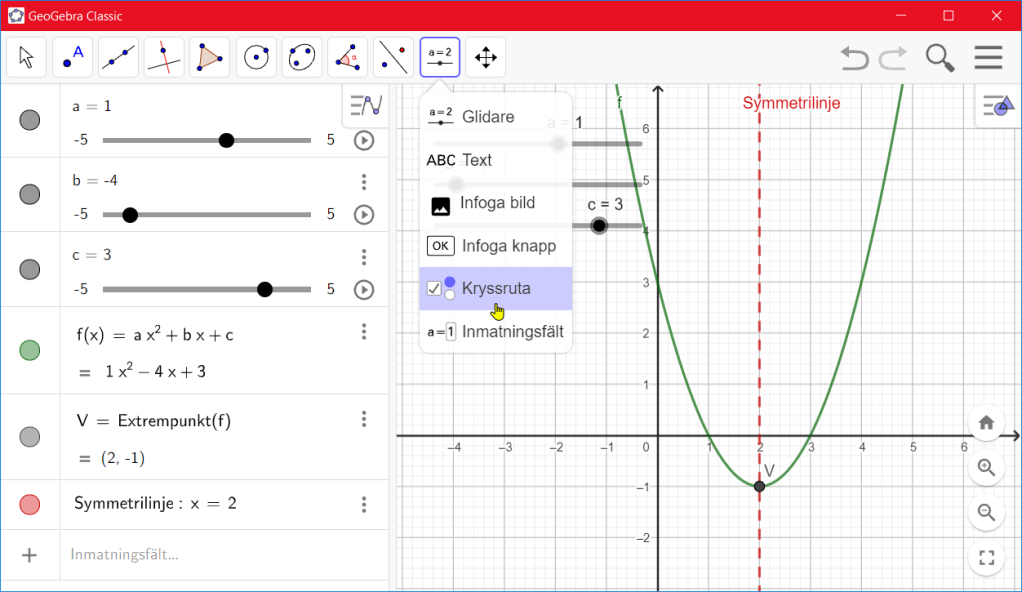Toggle visibility of point V
The image size is (1022, 592).
(30, 437)
